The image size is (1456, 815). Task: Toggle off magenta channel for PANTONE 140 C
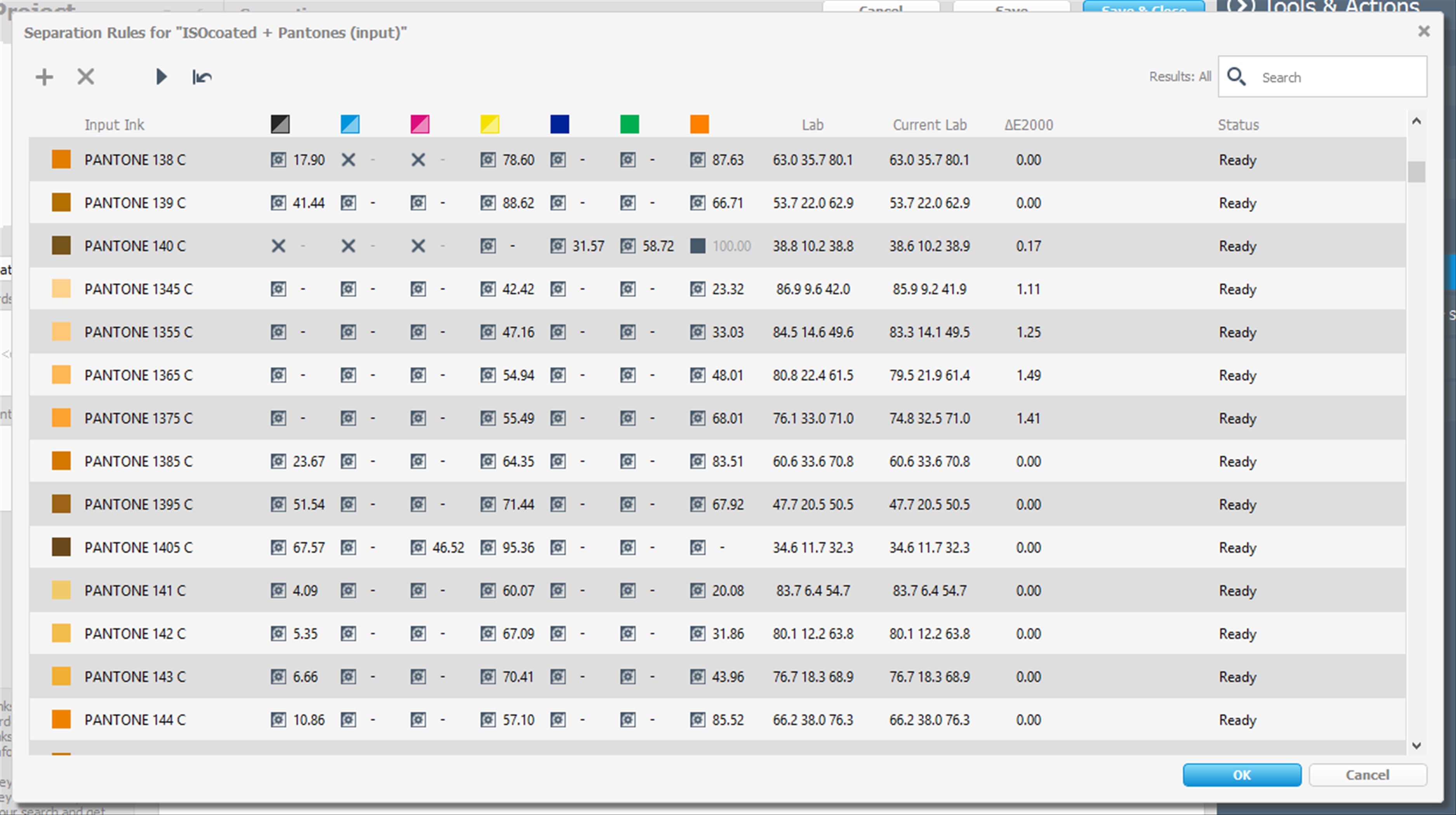pyautogui.click(x=418, y=246)
